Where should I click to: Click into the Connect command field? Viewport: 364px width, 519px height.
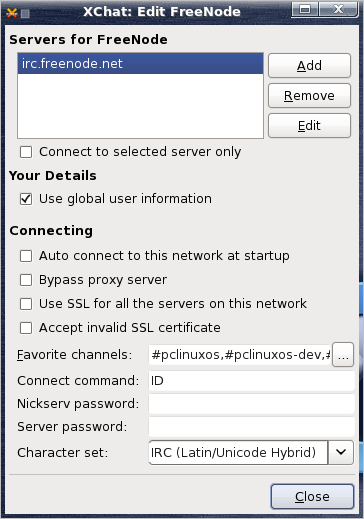point(251,381)
